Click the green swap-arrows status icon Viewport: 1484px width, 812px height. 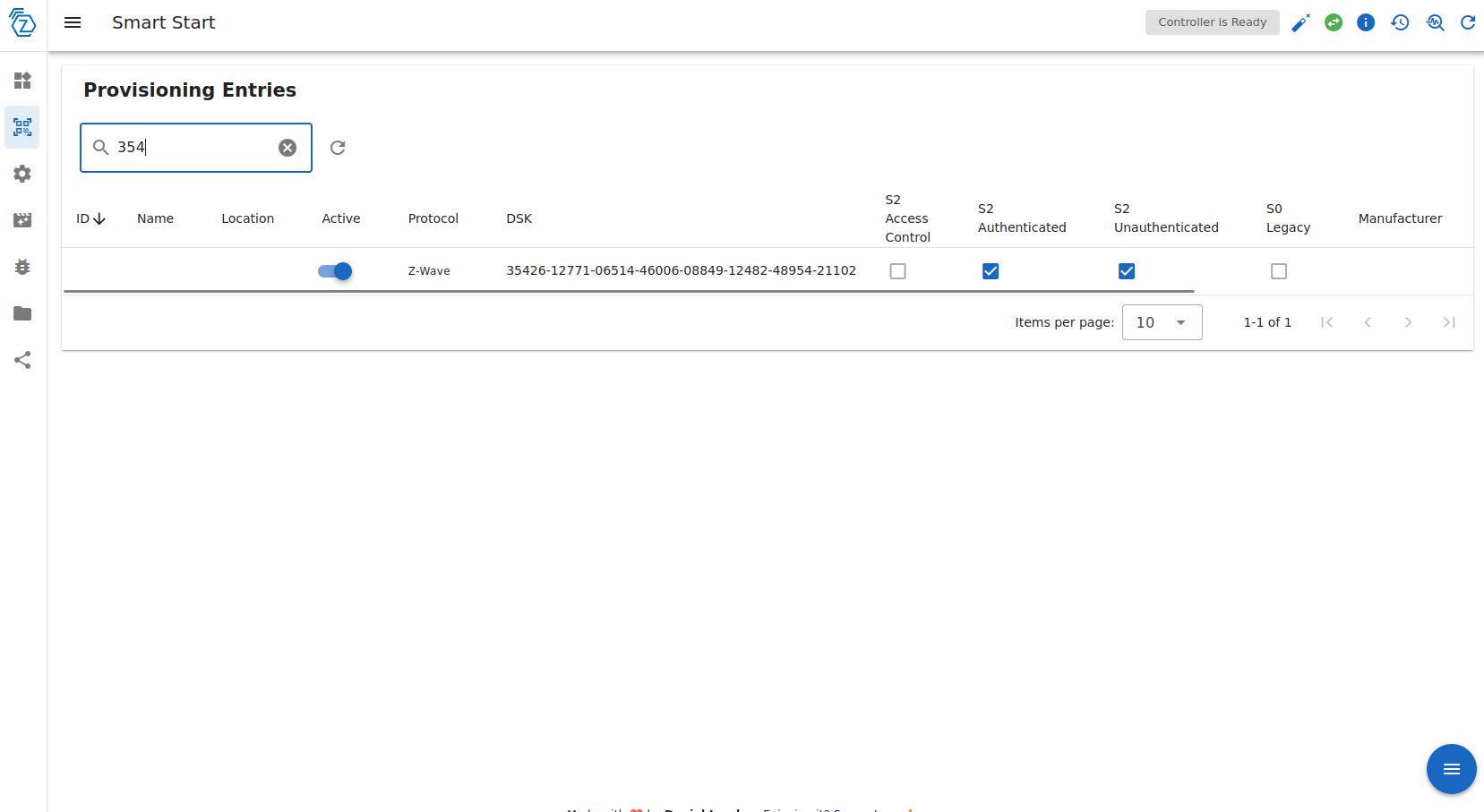pos(1334,22)
